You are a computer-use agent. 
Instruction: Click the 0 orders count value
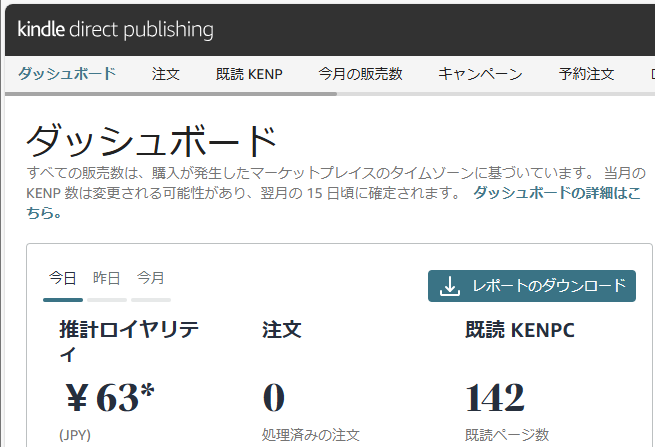274,397
